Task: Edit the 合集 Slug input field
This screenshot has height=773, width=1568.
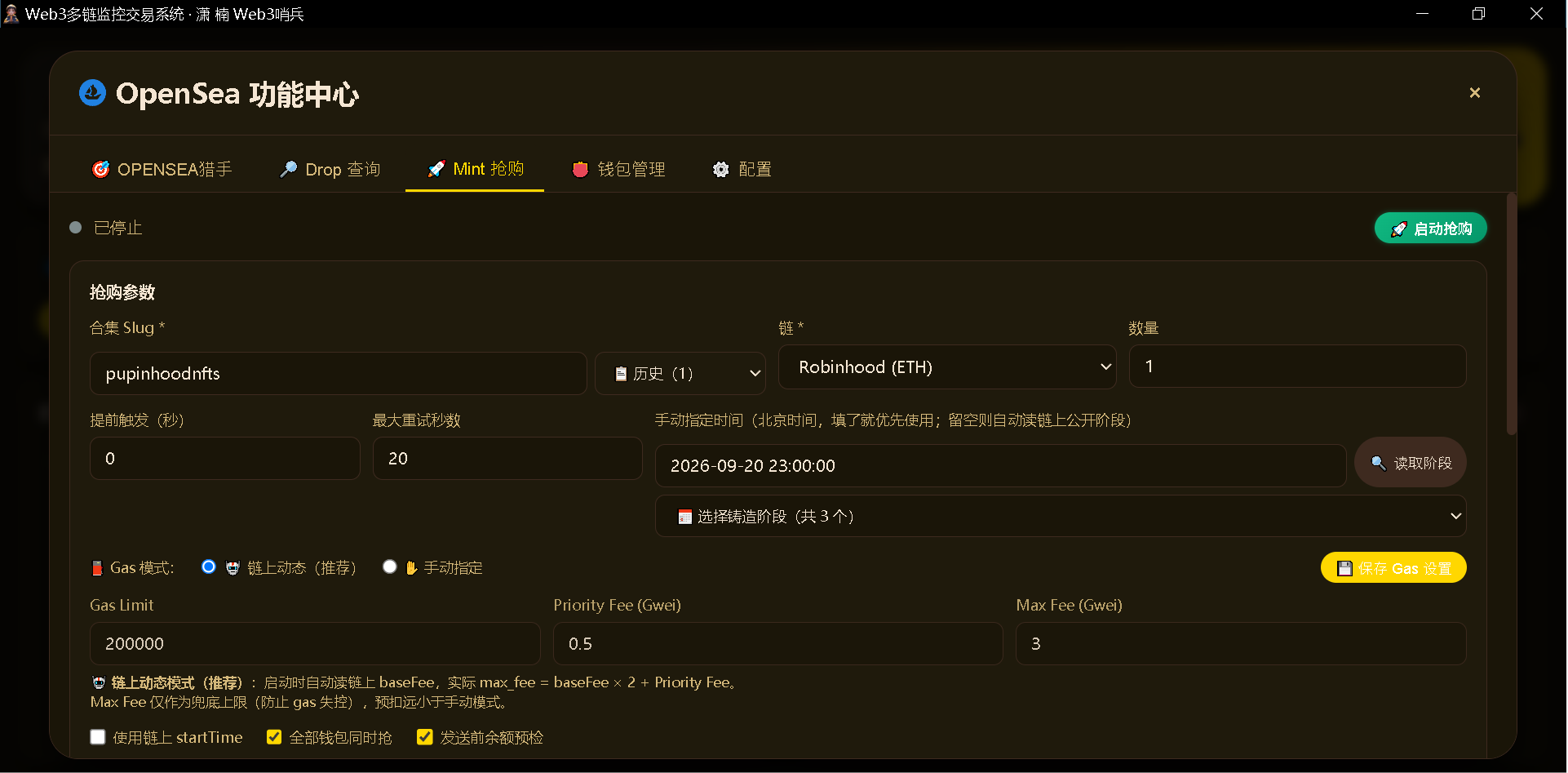Action: click(x=338, y=374)
